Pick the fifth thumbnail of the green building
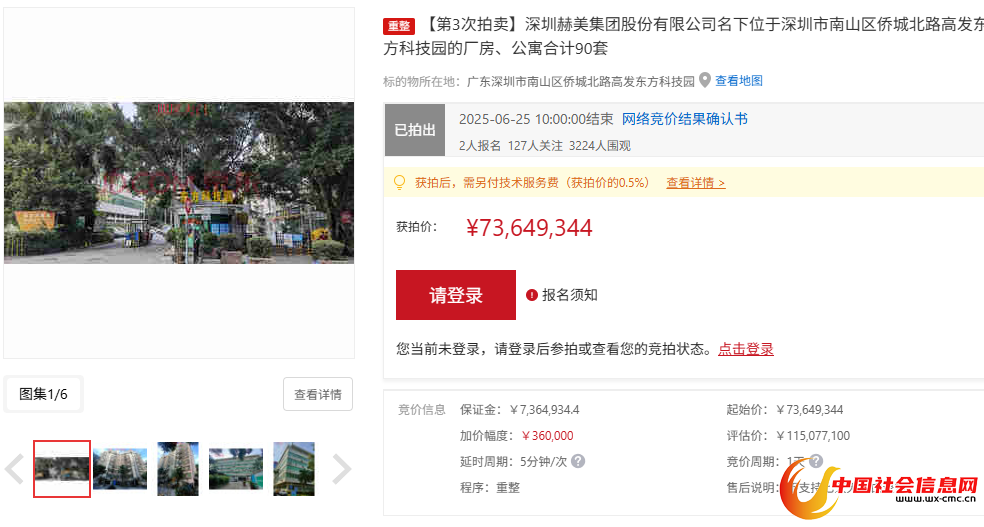 [x=294, y=469]
